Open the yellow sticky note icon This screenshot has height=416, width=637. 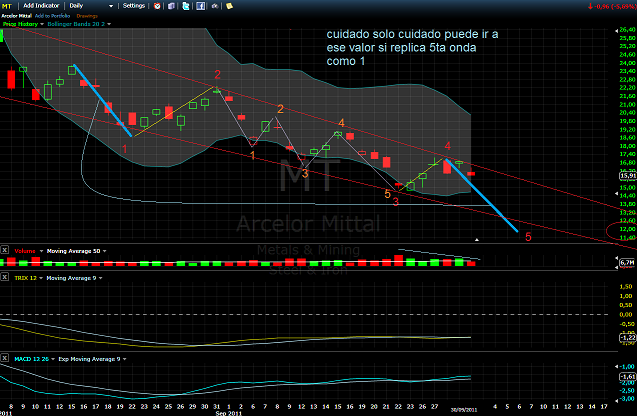[230, 6]
